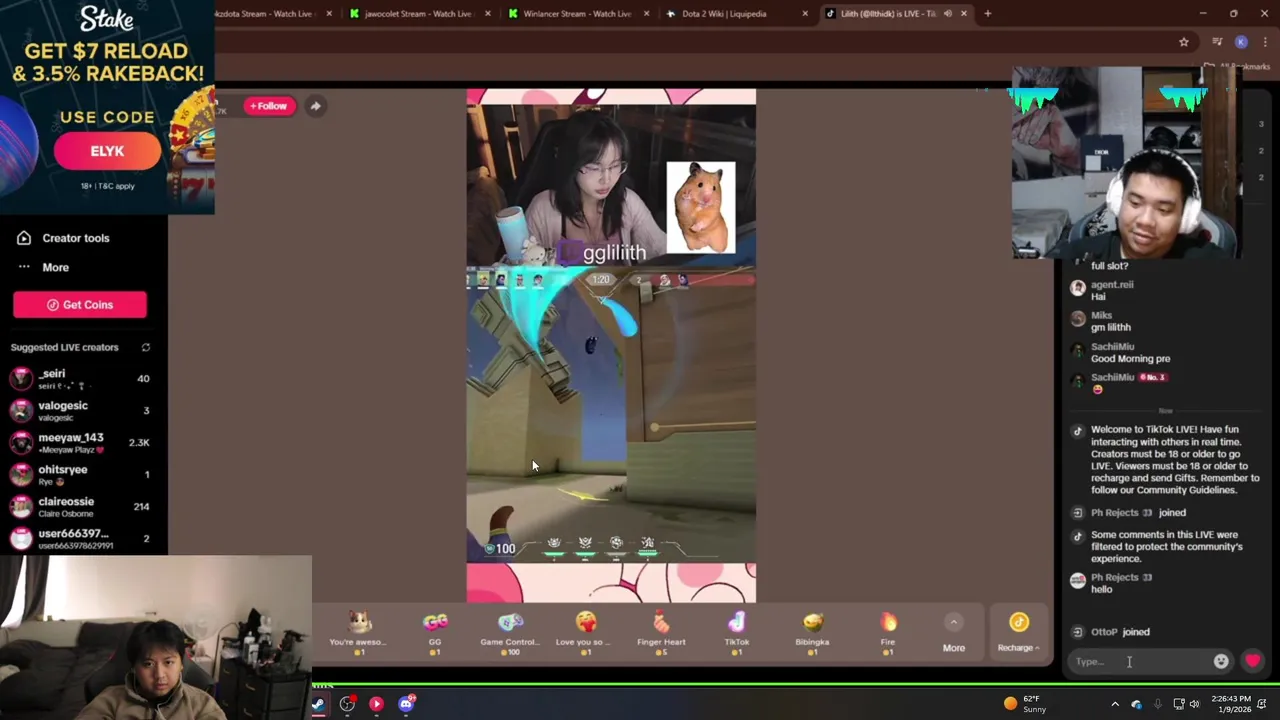
Task: Send the Finger Heart gift
Action: click(x=661, y=633)
